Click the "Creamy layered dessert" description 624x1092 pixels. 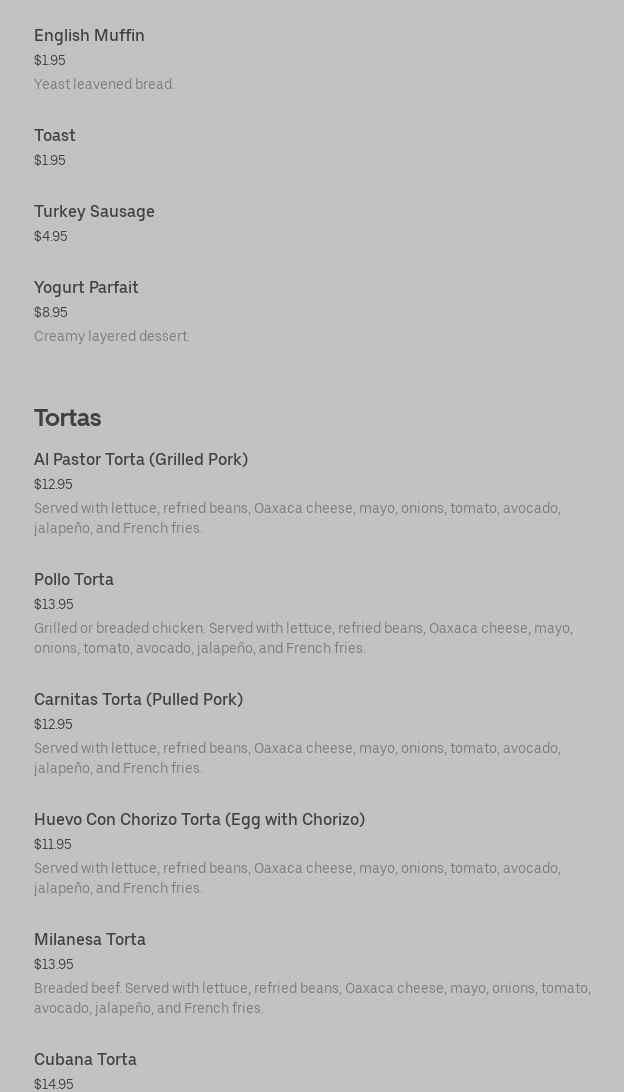[x=111, y=336]
